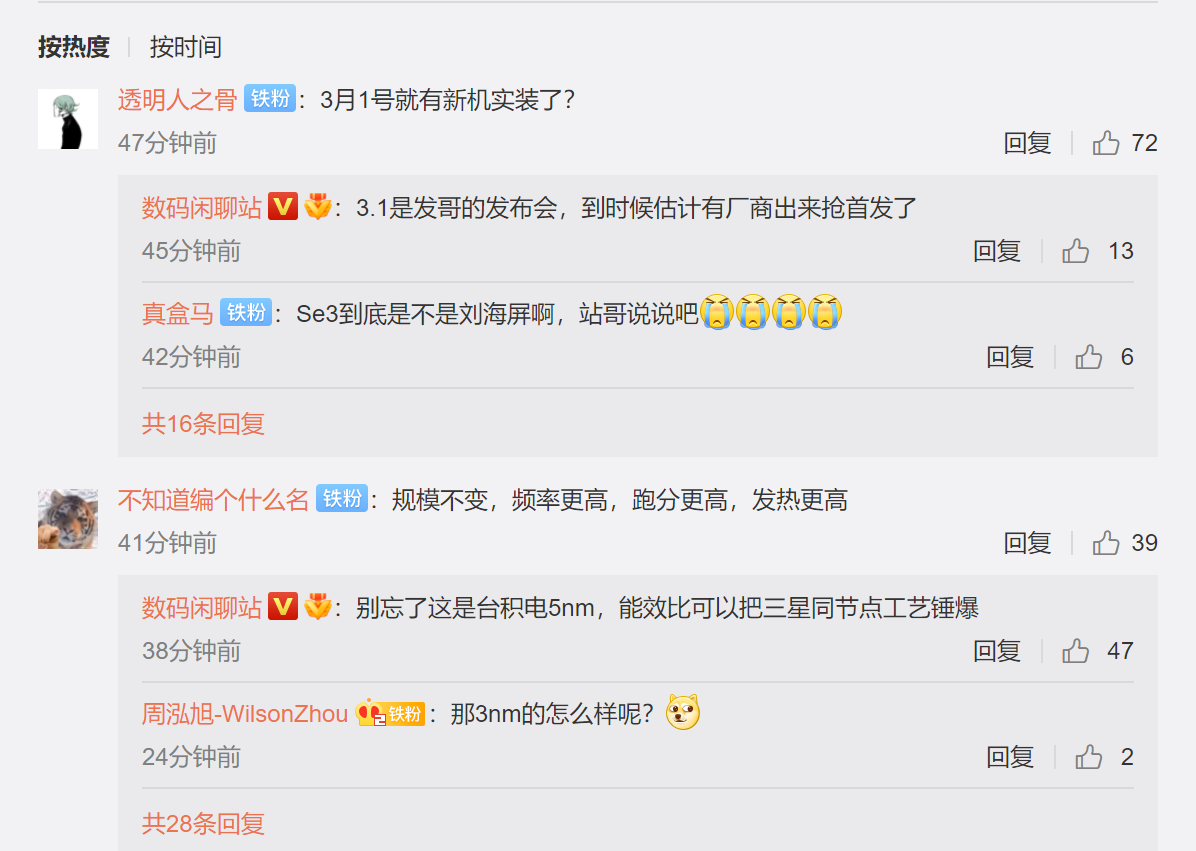This screenshot has height=851, width=1196.
Task: Open 透明人之骨 profile avatar
Action: 68,119
